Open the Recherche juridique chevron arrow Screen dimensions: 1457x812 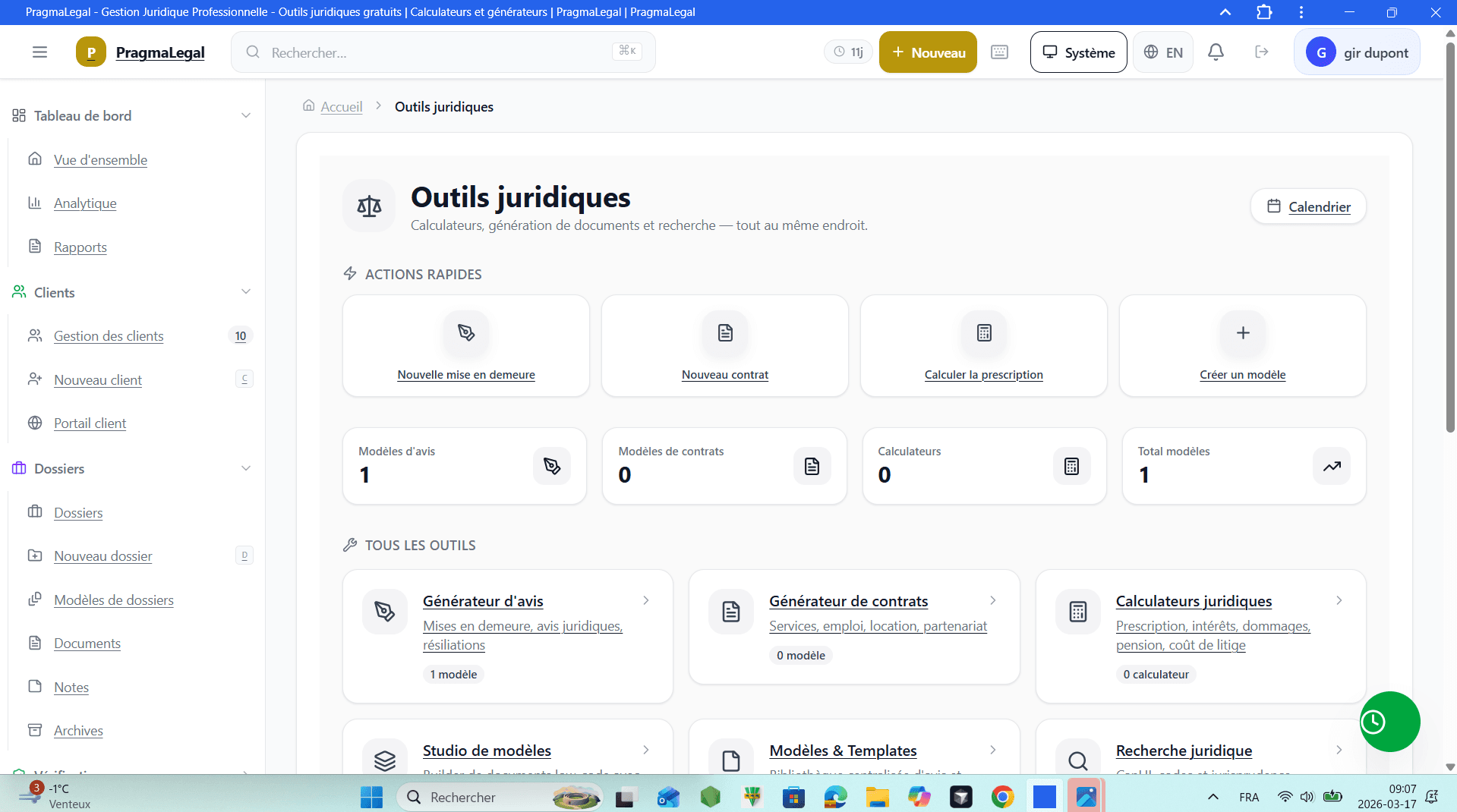pos(1339,750)
